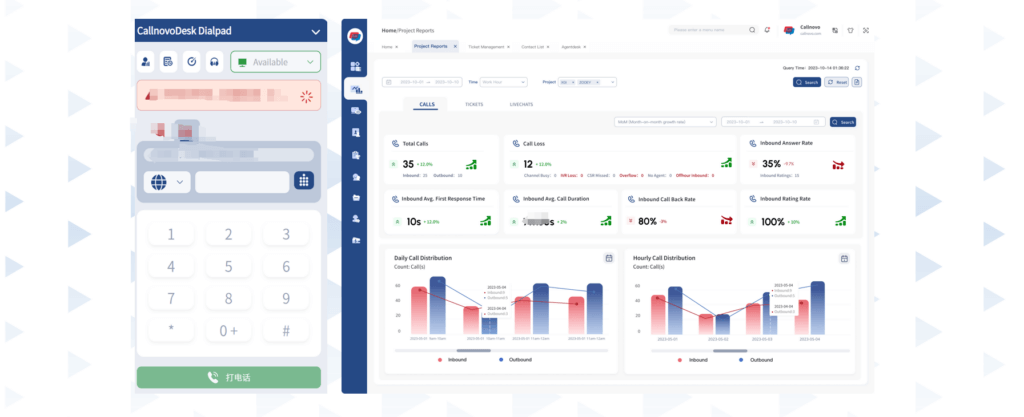The image size is (1024, 417).
Task: Open the bottom folder-user icon in sidebar
Action: coord(356,240)
